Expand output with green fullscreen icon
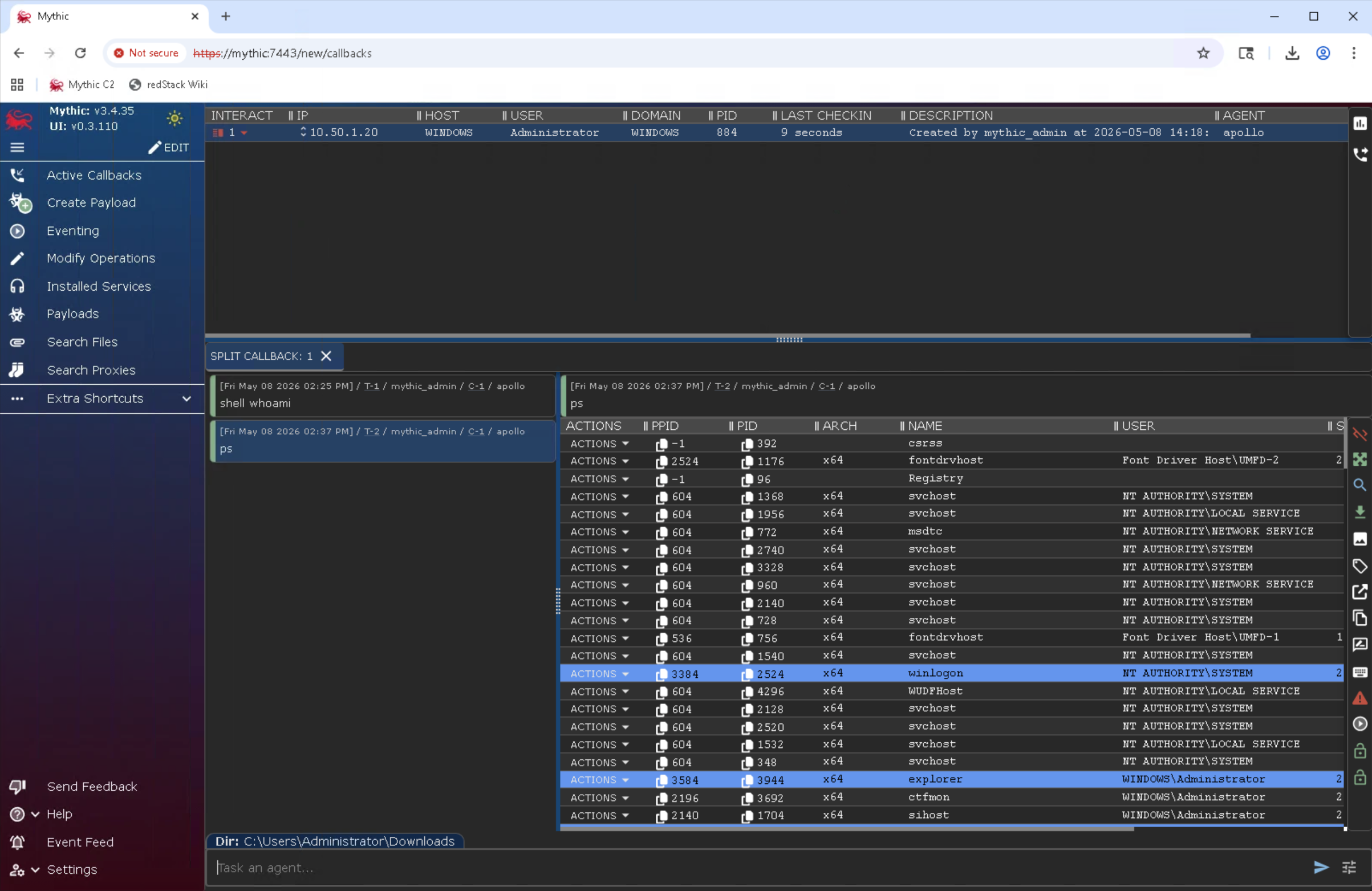Screen dimensions: 1372x891 pos(1360,459)
